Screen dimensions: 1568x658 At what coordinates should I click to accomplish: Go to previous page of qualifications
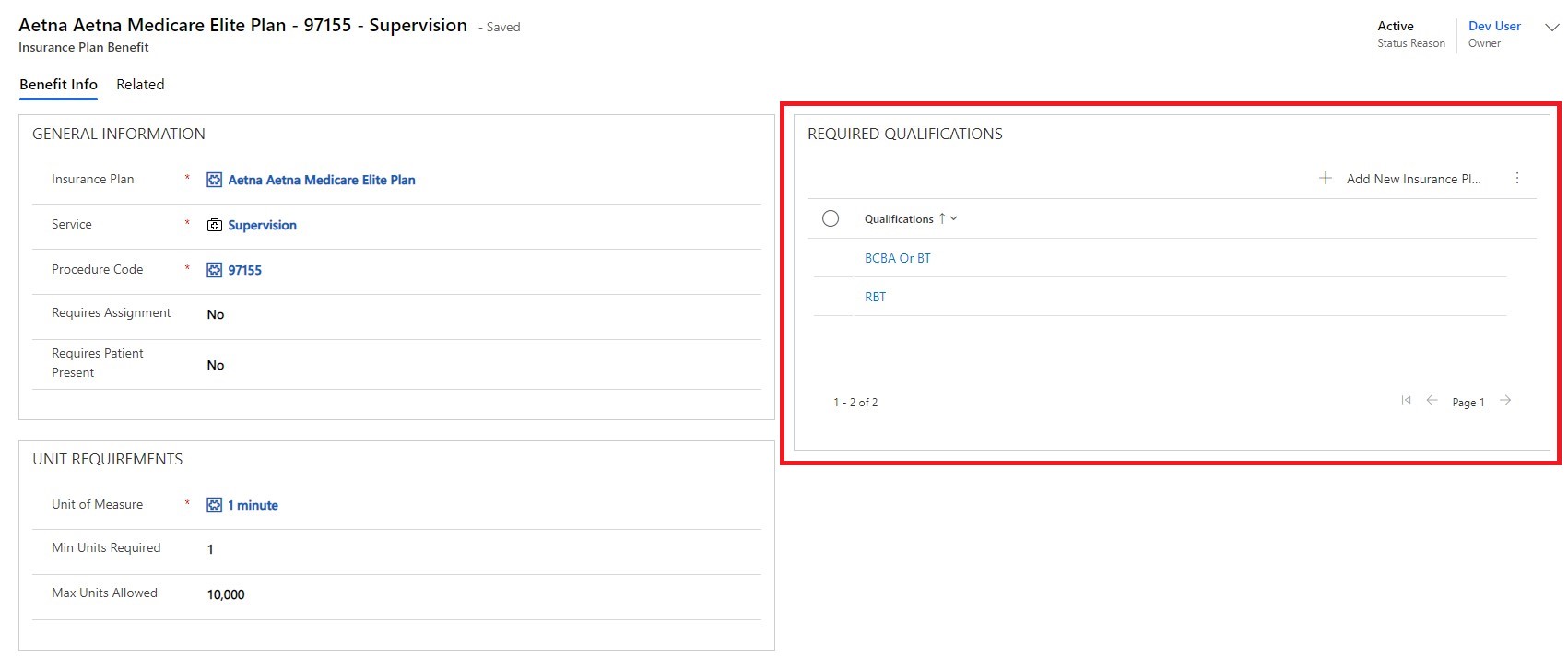tap(1432, 400)
